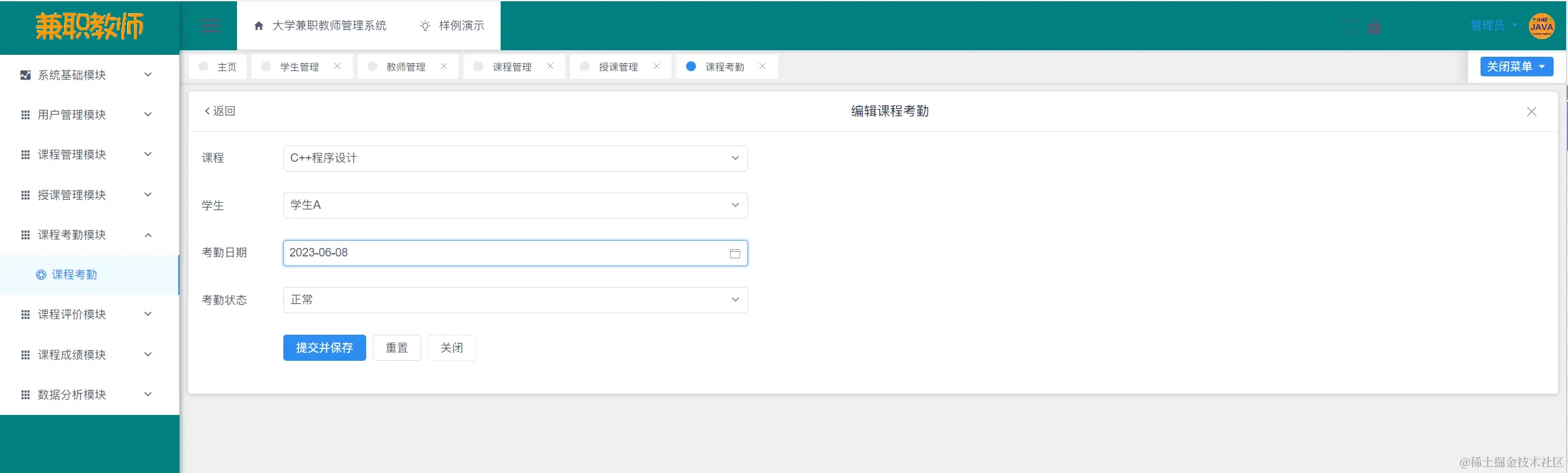Viewport: 1568px width, 473px height.
Task: Close the 教师管理 tab with its X
Action: tap(444, 66)
